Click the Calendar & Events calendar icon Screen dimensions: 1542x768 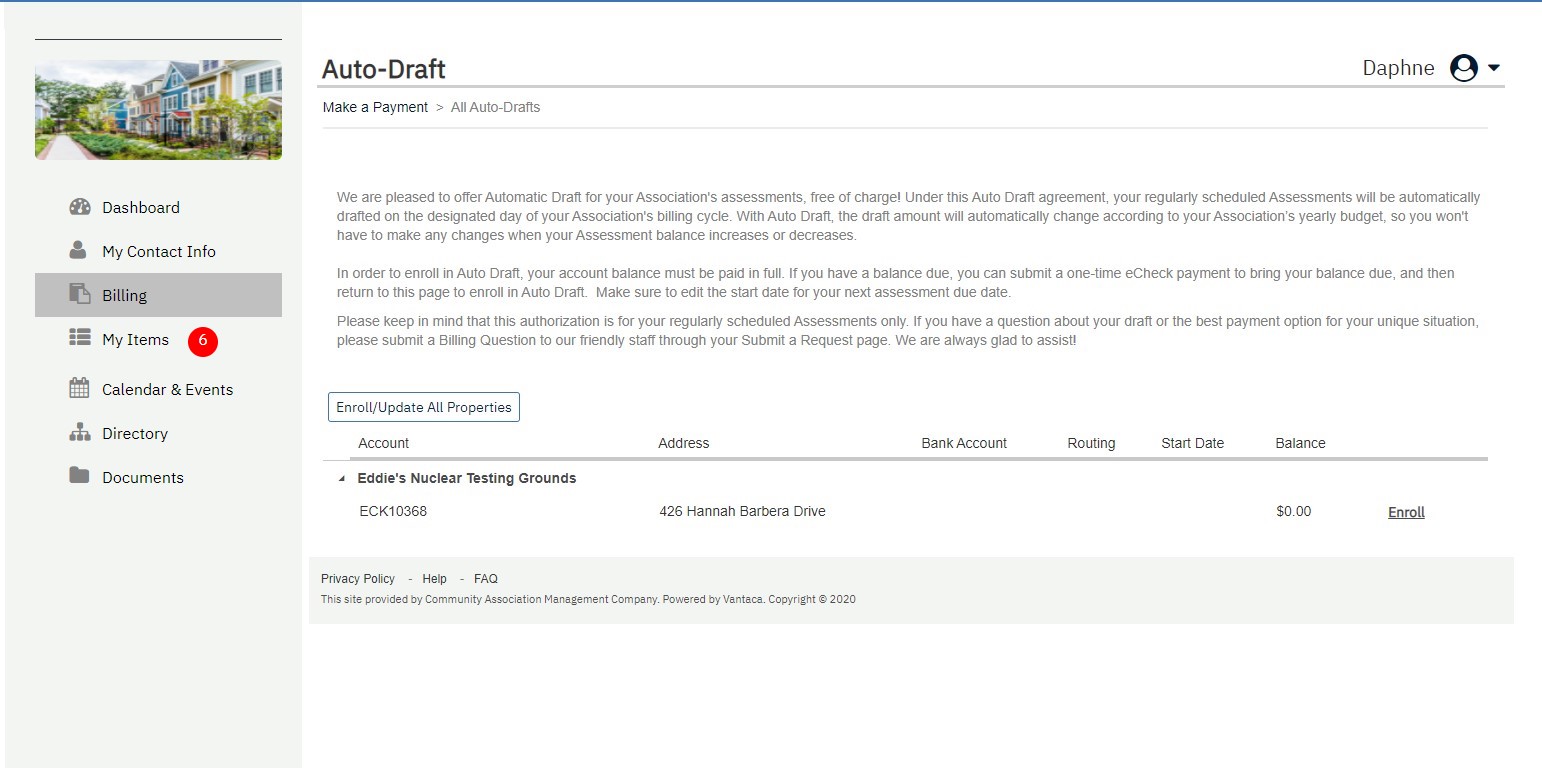tap(79, 388)
